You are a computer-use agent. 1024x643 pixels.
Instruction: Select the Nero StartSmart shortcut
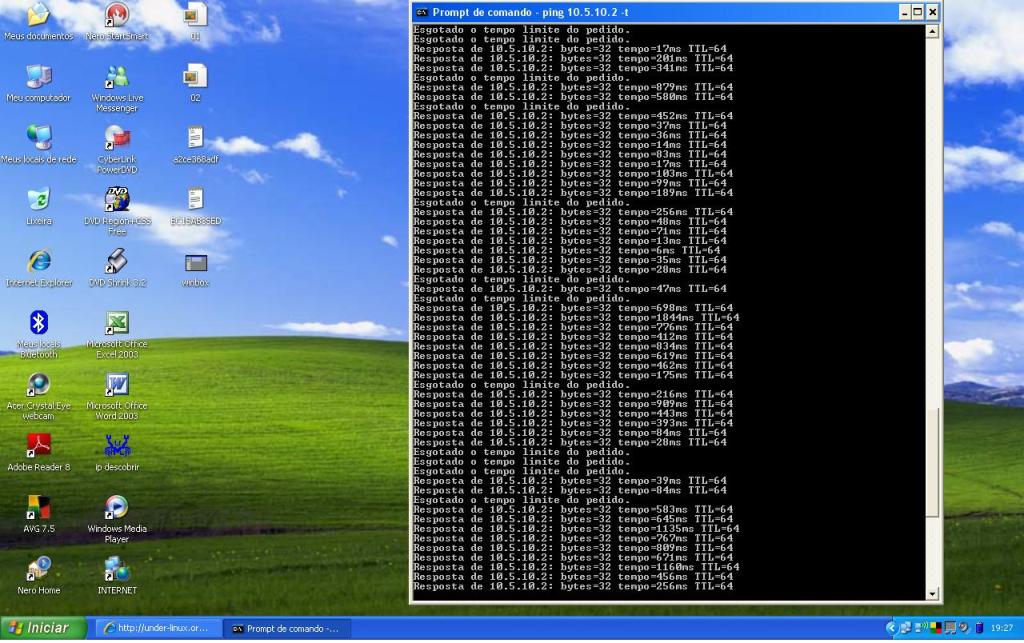coord(117,22)
